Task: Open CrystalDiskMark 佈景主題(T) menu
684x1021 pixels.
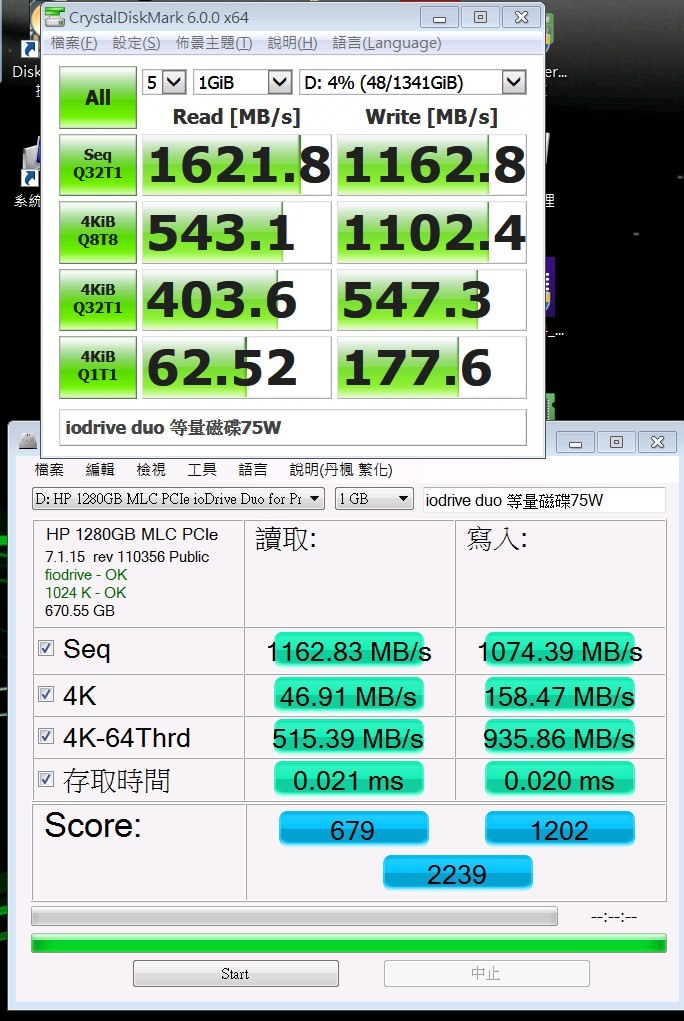Action: tap(214, 44)
